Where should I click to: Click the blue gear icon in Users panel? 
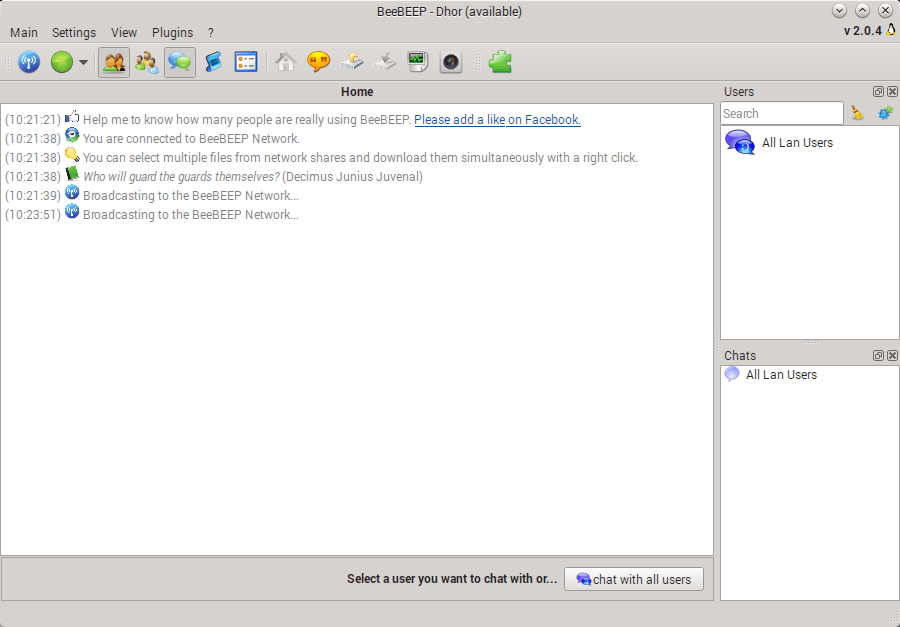tap(885, 114)
